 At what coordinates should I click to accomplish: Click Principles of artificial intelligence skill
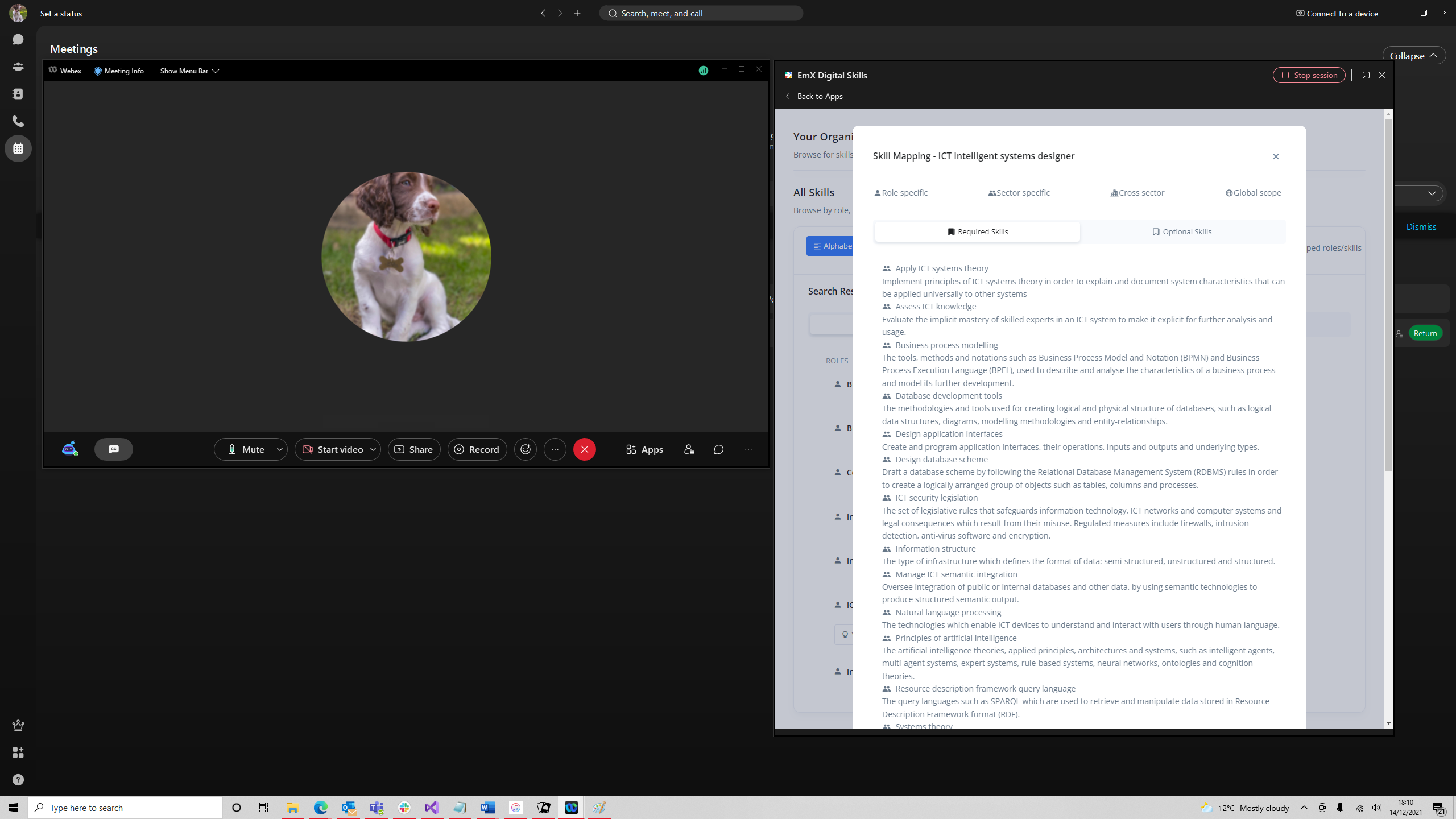coord(955,638)
